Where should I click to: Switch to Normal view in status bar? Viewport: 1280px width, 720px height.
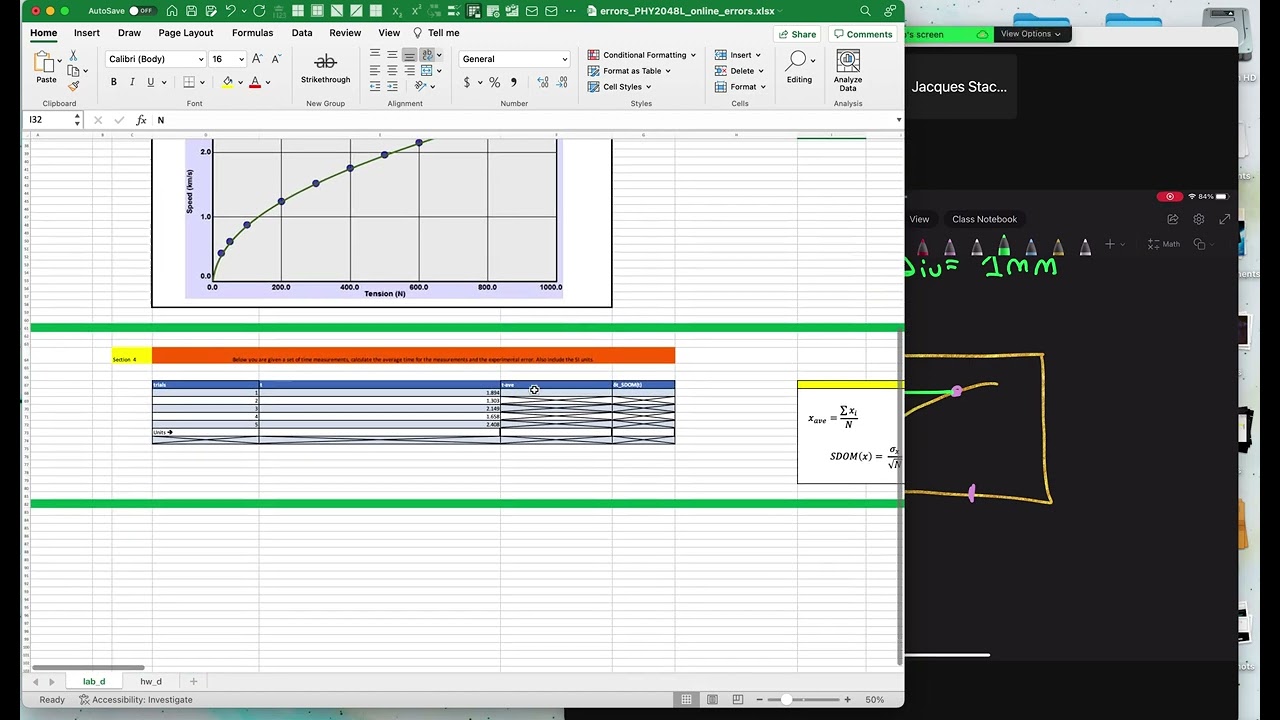click(x=686, y=699)
